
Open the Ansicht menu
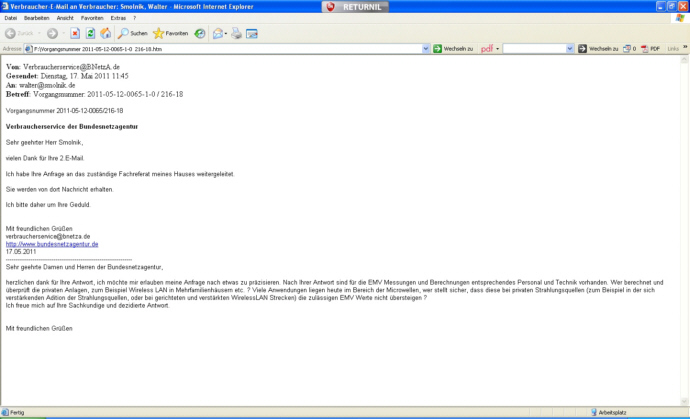[65, 18]
